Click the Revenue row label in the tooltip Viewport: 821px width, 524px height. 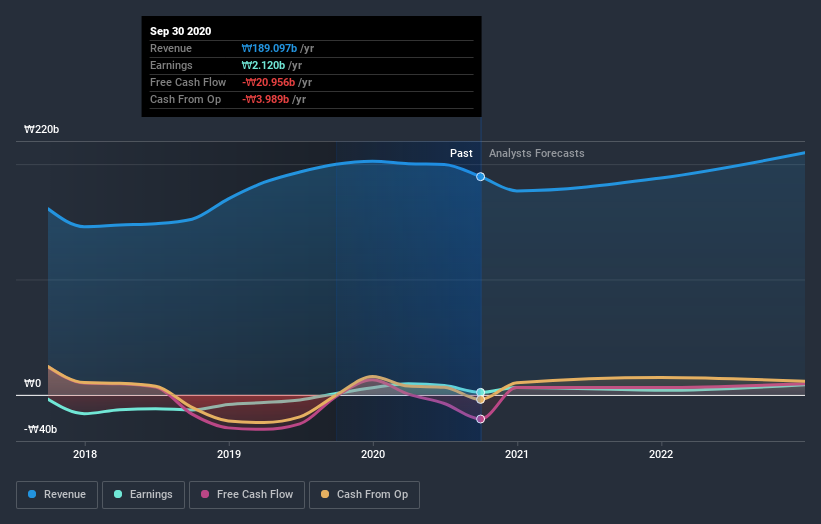coord(171,48)
